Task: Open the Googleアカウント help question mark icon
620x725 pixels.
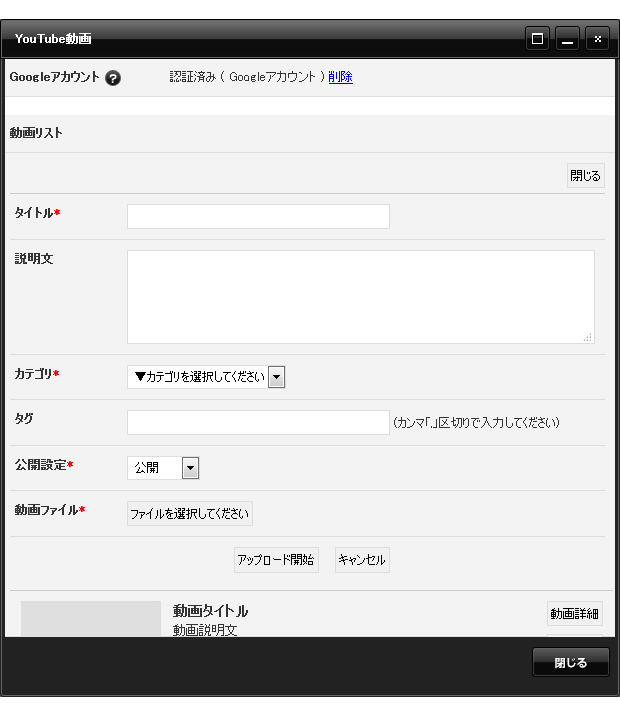Action: (113, 78)
